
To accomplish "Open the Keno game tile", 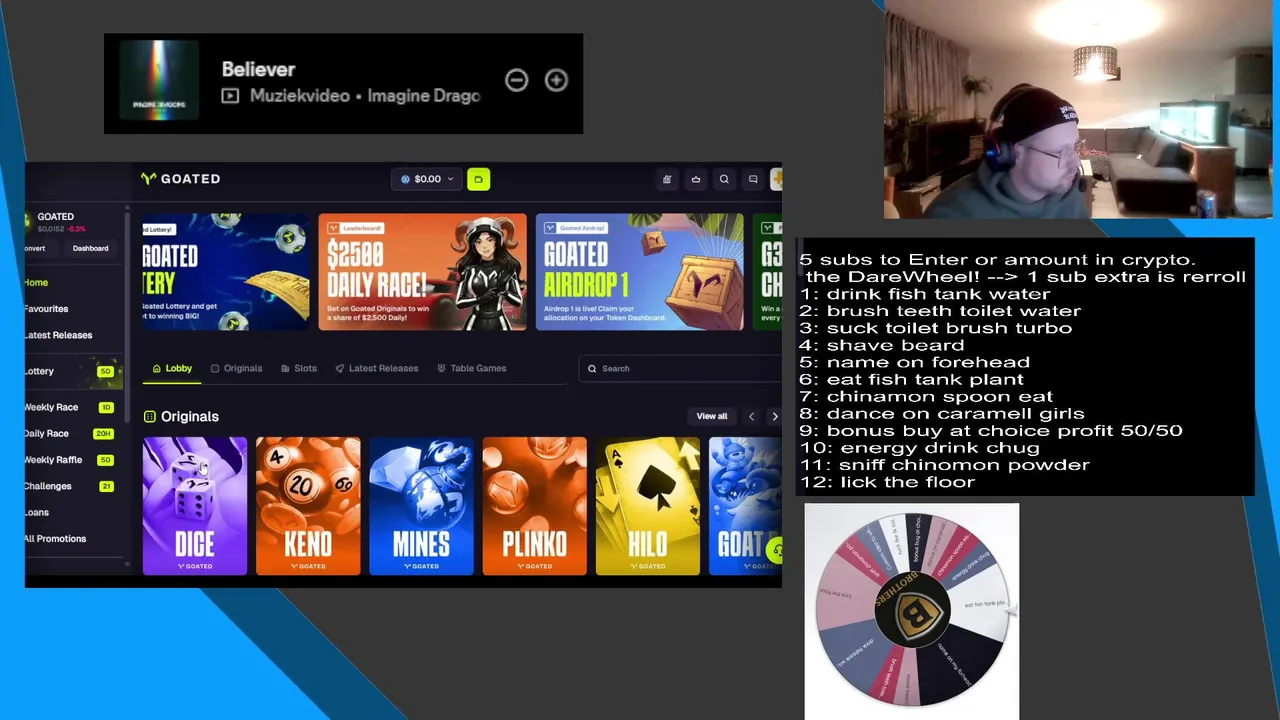I will [x=308, y=506].
